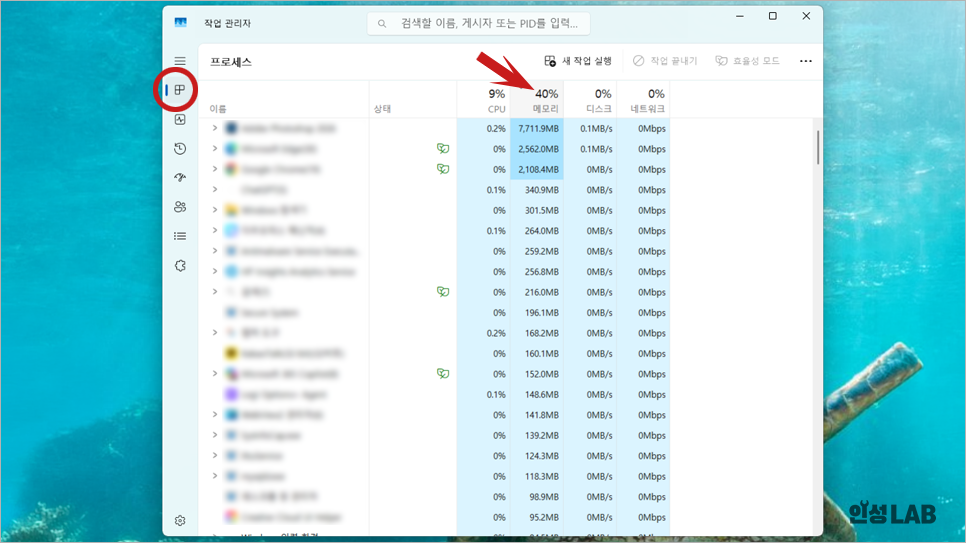
Task: Expand the process row using 139.2MB
Action: click(x=215, y=435)
